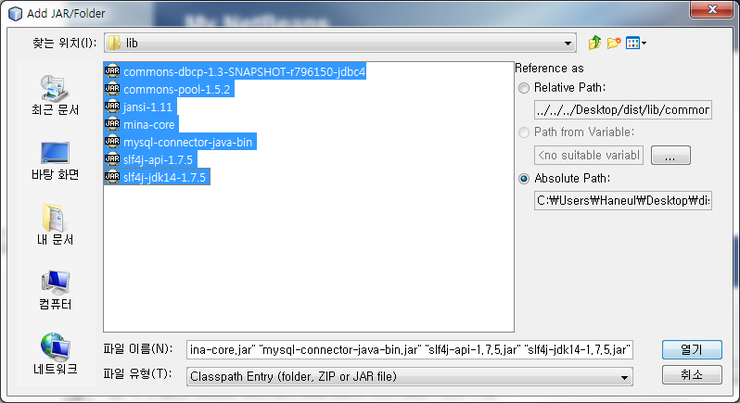
Task: Select mina-core file name
Action: pos(149,125)
